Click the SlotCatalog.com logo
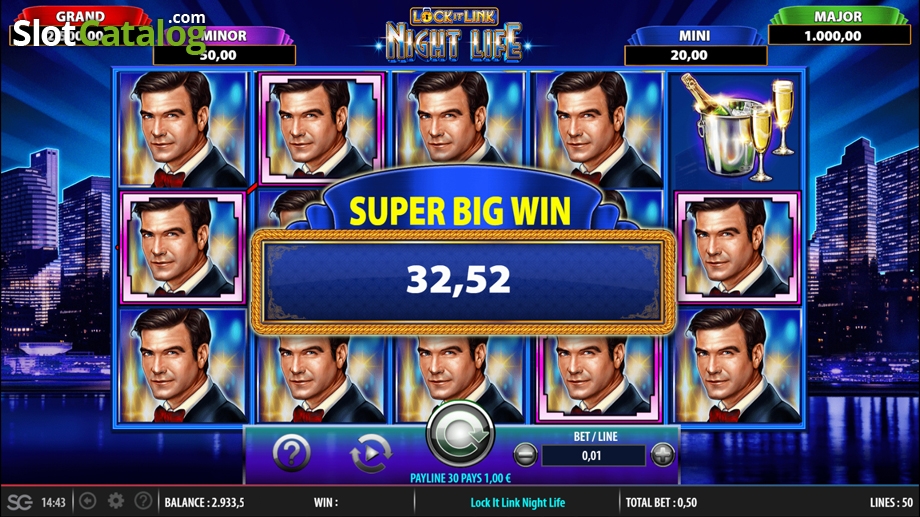The width and height of the screenshot is (920, 517). [109, 32]
